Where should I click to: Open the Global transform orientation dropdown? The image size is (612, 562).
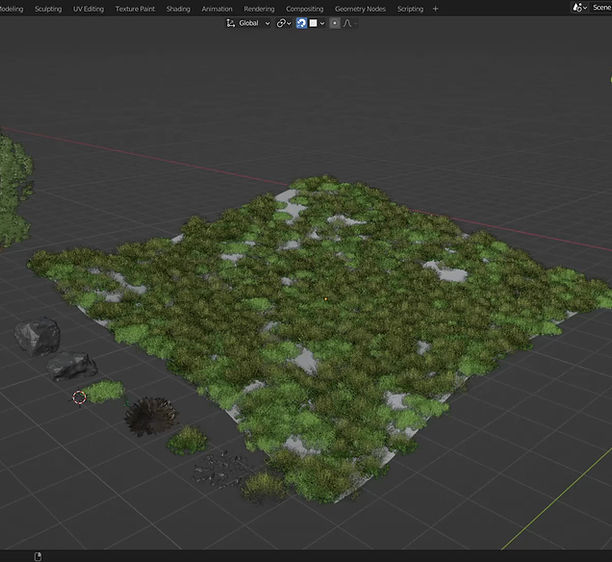[248, 23]
